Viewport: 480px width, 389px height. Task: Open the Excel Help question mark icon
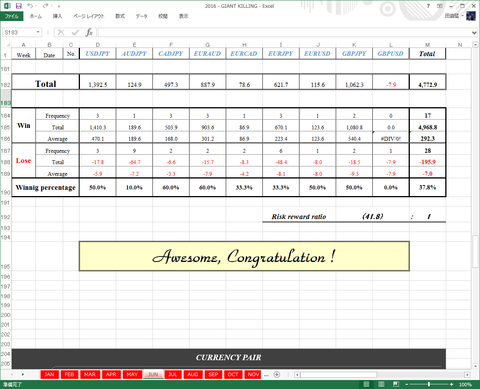[428, 6]
